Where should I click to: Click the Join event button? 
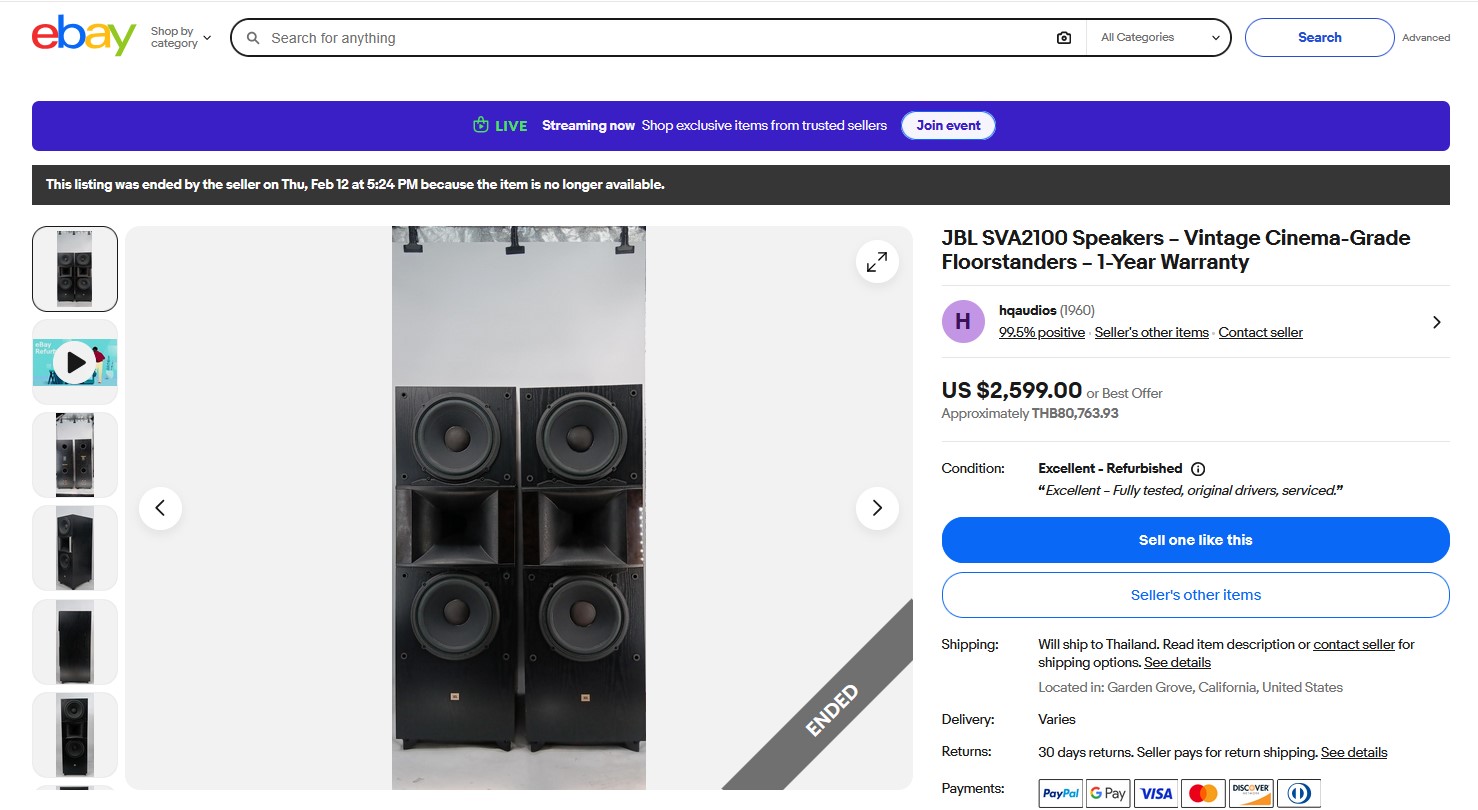pos(948,126)
